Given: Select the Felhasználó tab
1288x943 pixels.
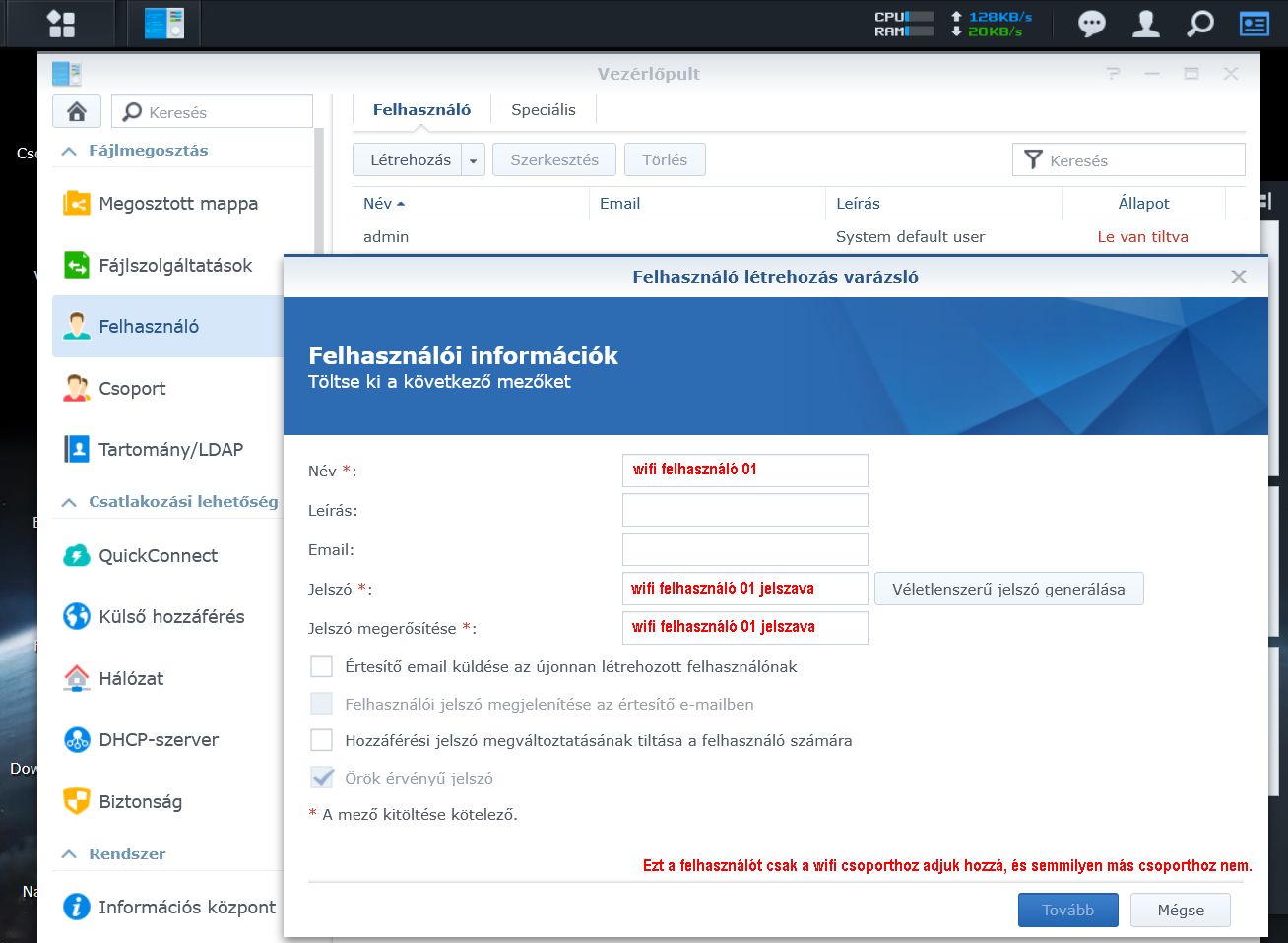Looking at the screenshot, I should (421, 110).
